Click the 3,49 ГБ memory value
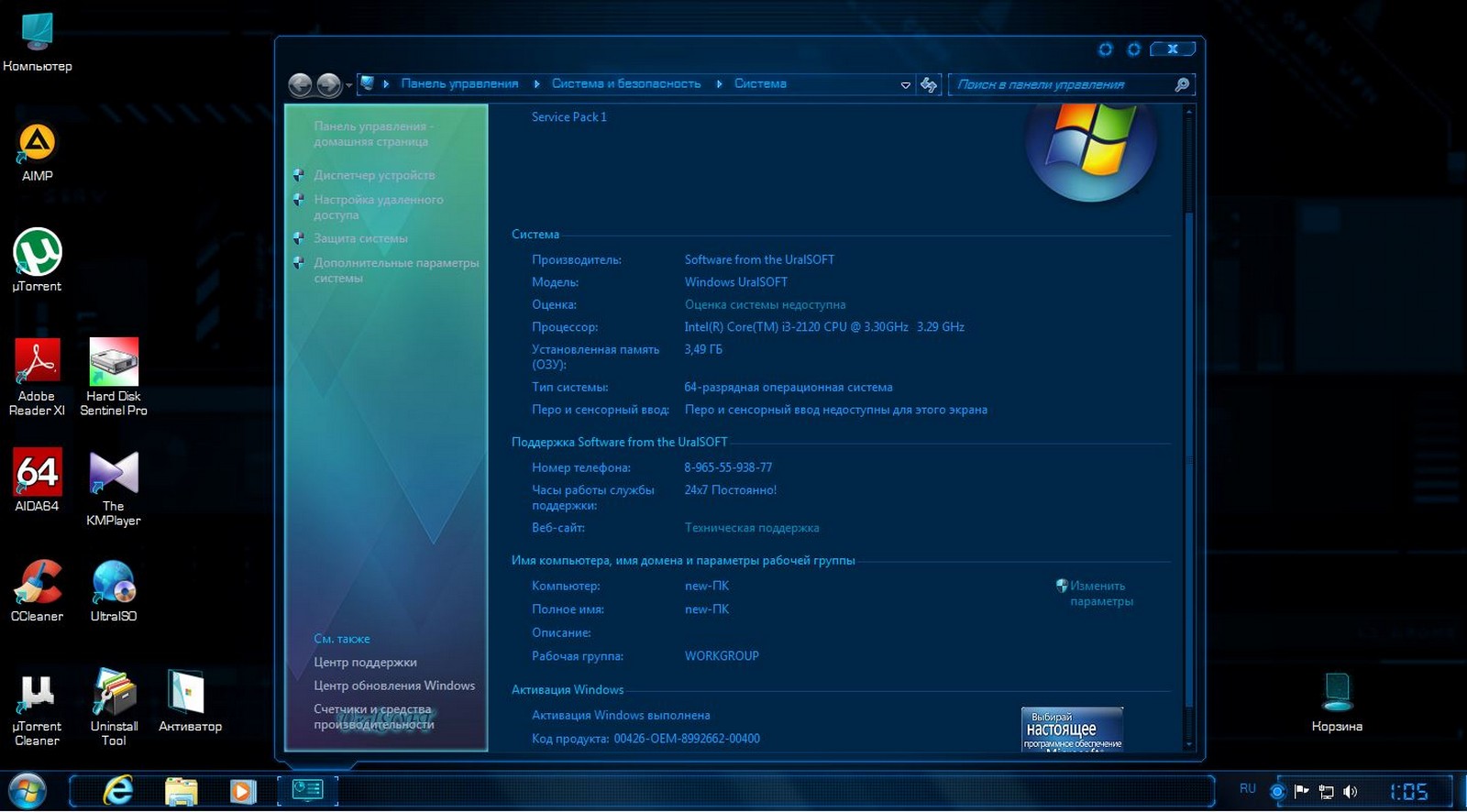This screenshot has width=1467, height=812. click(x=703, y=349)
